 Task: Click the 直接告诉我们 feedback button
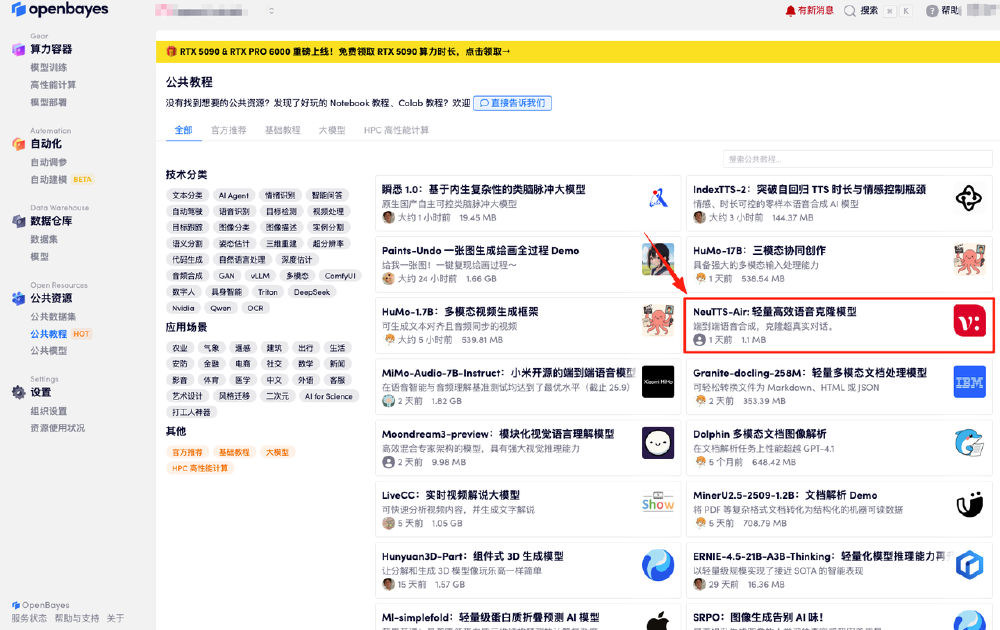[512, 103]
